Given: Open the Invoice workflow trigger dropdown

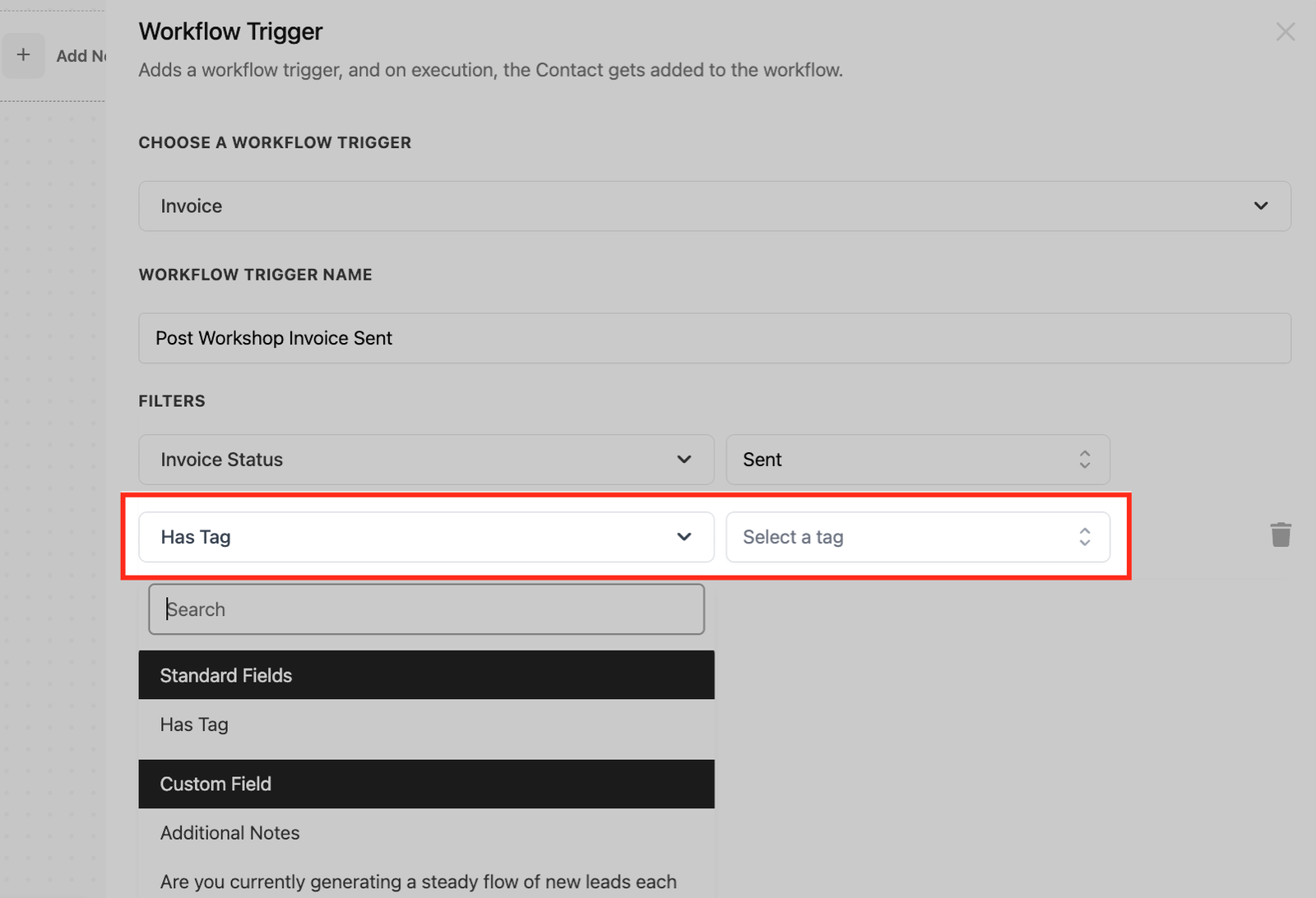Looking at the screenshot, I should pos(713,206).
